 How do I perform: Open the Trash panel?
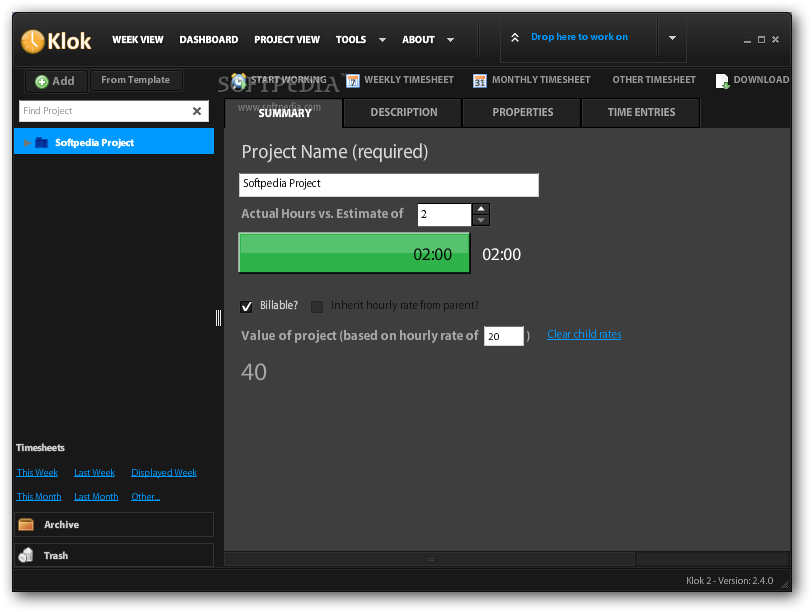(x=114, y=555)
